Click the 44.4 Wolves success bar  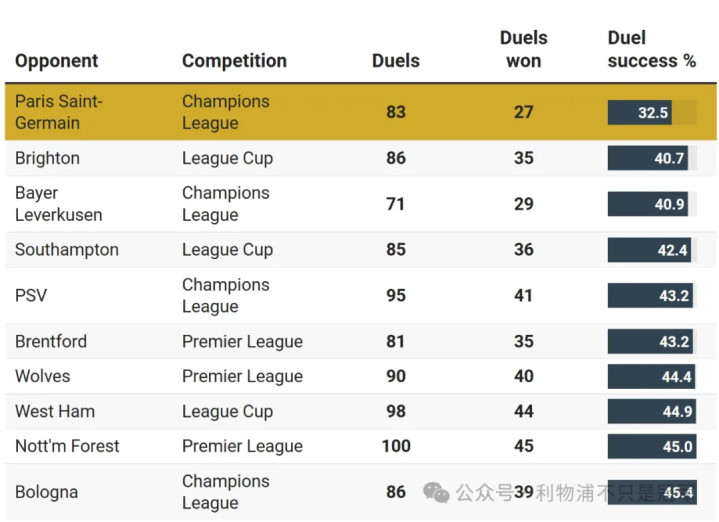[x=651, y=377]
